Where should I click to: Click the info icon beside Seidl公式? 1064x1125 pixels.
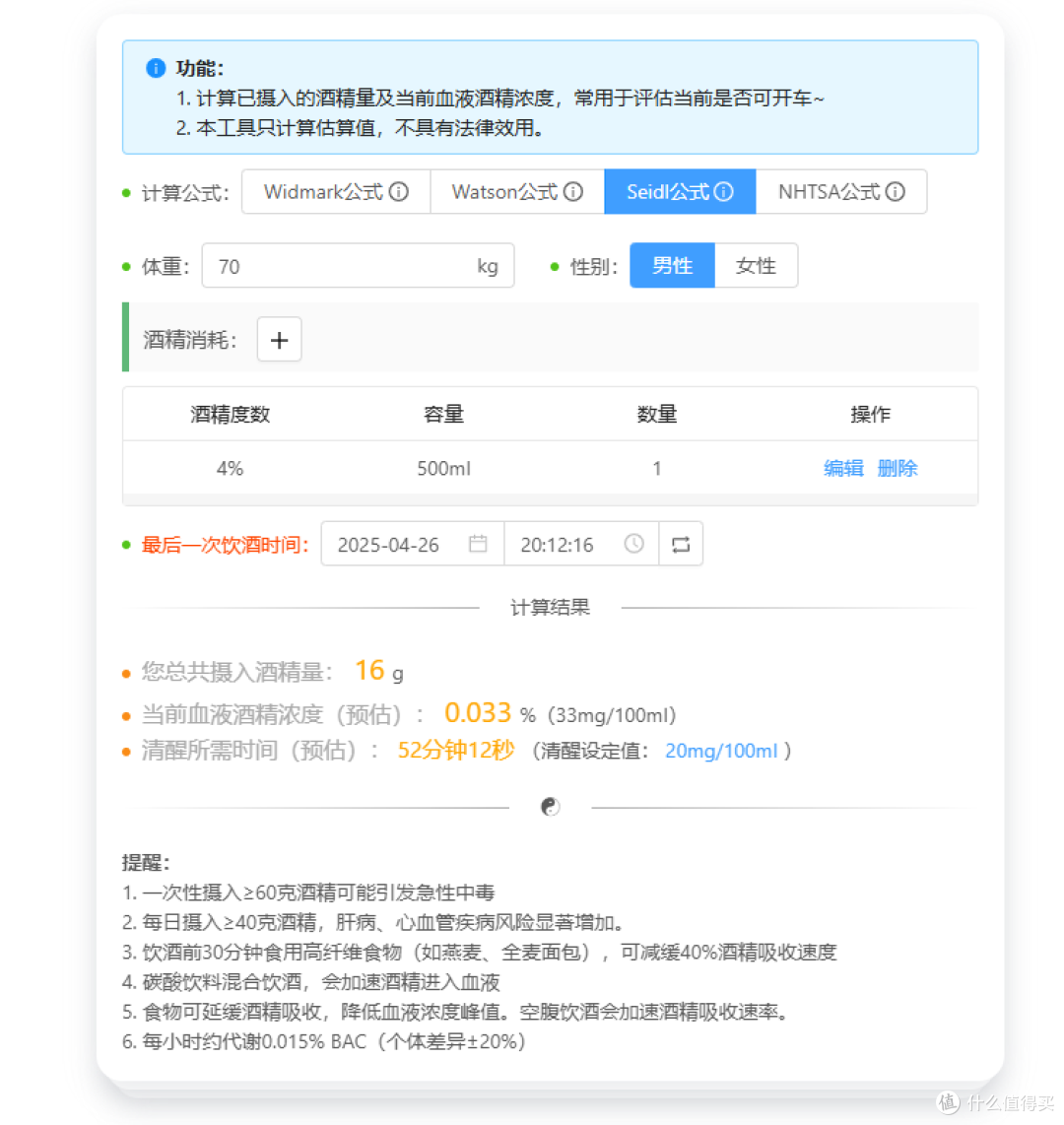point(724,191)
